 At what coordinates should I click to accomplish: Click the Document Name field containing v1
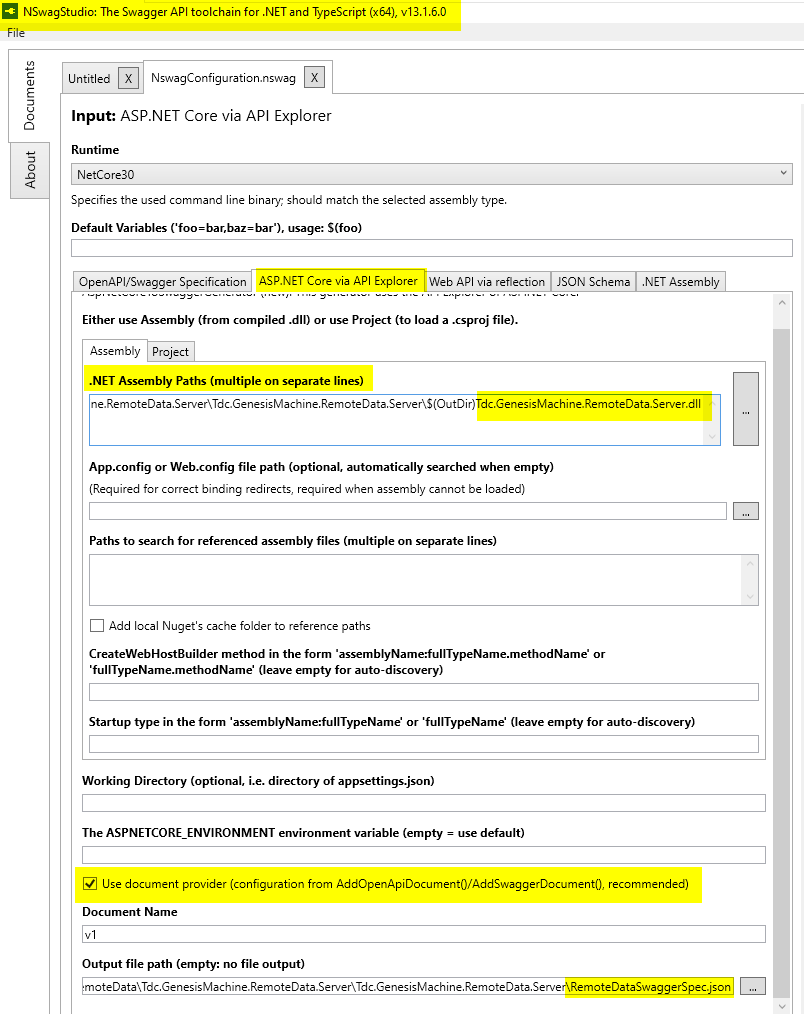coord(424,934)
